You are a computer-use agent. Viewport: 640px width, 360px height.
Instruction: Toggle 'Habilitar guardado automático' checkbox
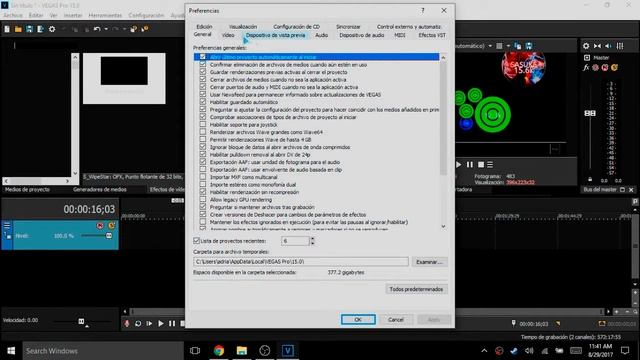[x=203, y=102]
